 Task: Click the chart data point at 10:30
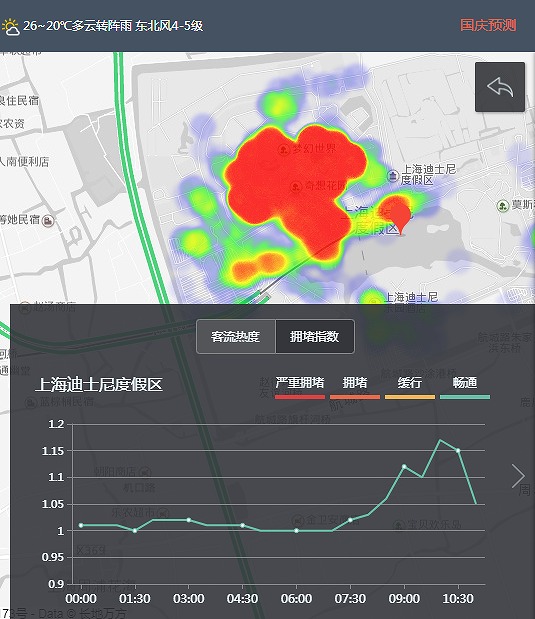coord(458,450)
